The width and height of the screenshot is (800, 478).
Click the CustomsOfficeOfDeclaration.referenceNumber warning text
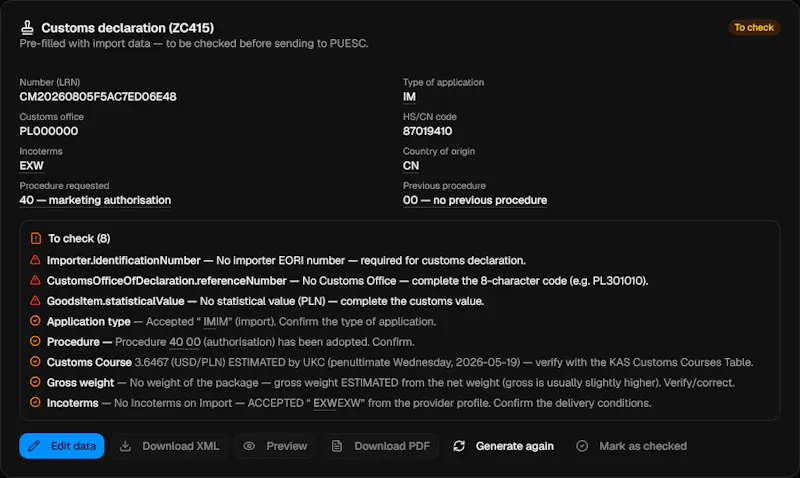pos(347,281)
